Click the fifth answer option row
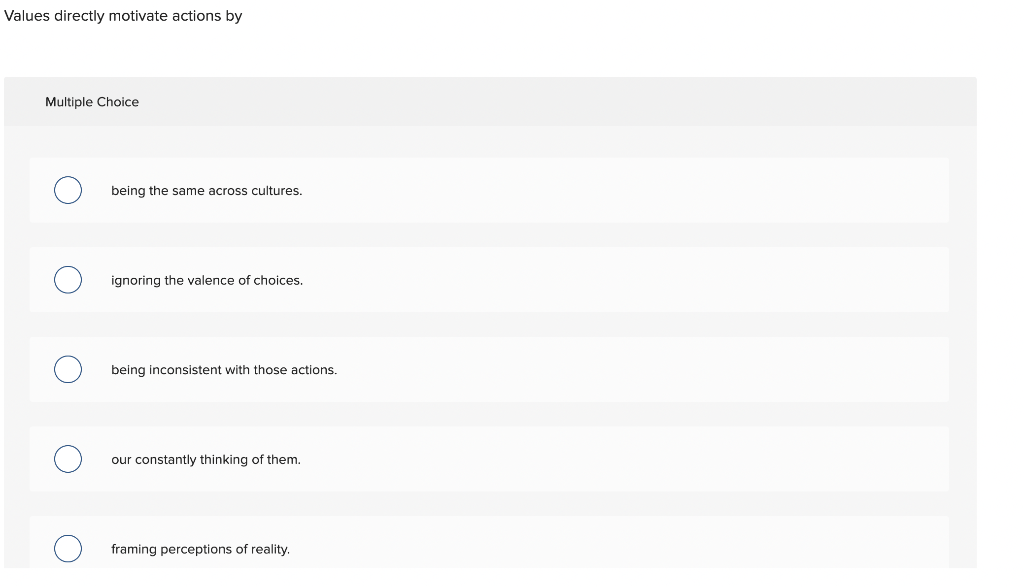This screenshot has height=587, width=1024. pos(489,548)
